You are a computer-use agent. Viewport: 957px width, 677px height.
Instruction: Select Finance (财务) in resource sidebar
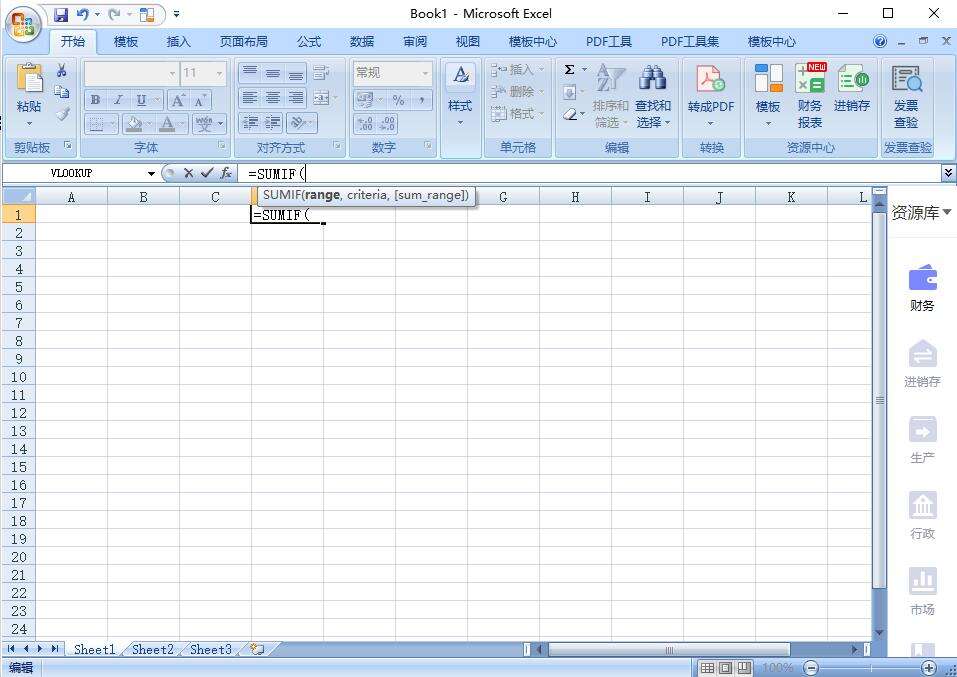pos(922,288)
